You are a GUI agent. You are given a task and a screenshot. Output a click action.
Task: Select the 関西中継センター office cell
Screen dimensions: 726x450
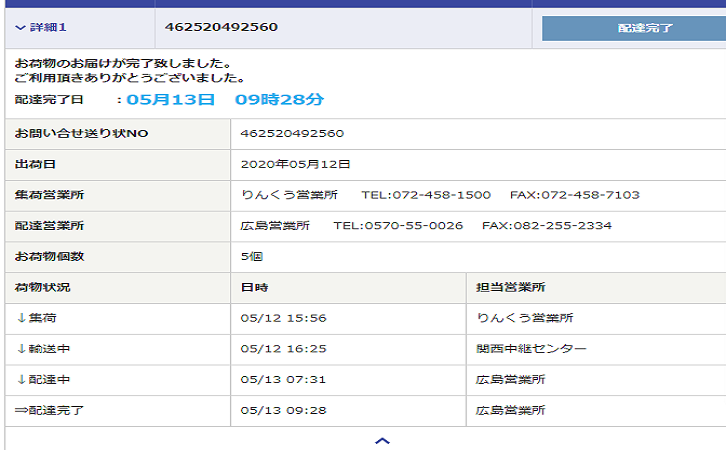(x=531, y=349)
